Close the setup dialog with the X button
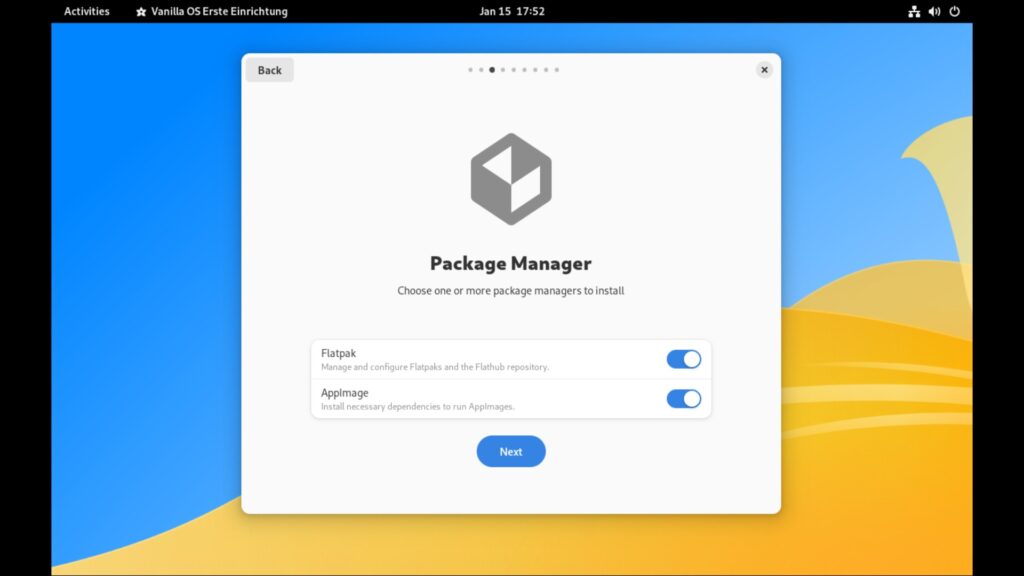Viewport: 1024px width, 576px height. pyautogui.click(x=764, y=70)
